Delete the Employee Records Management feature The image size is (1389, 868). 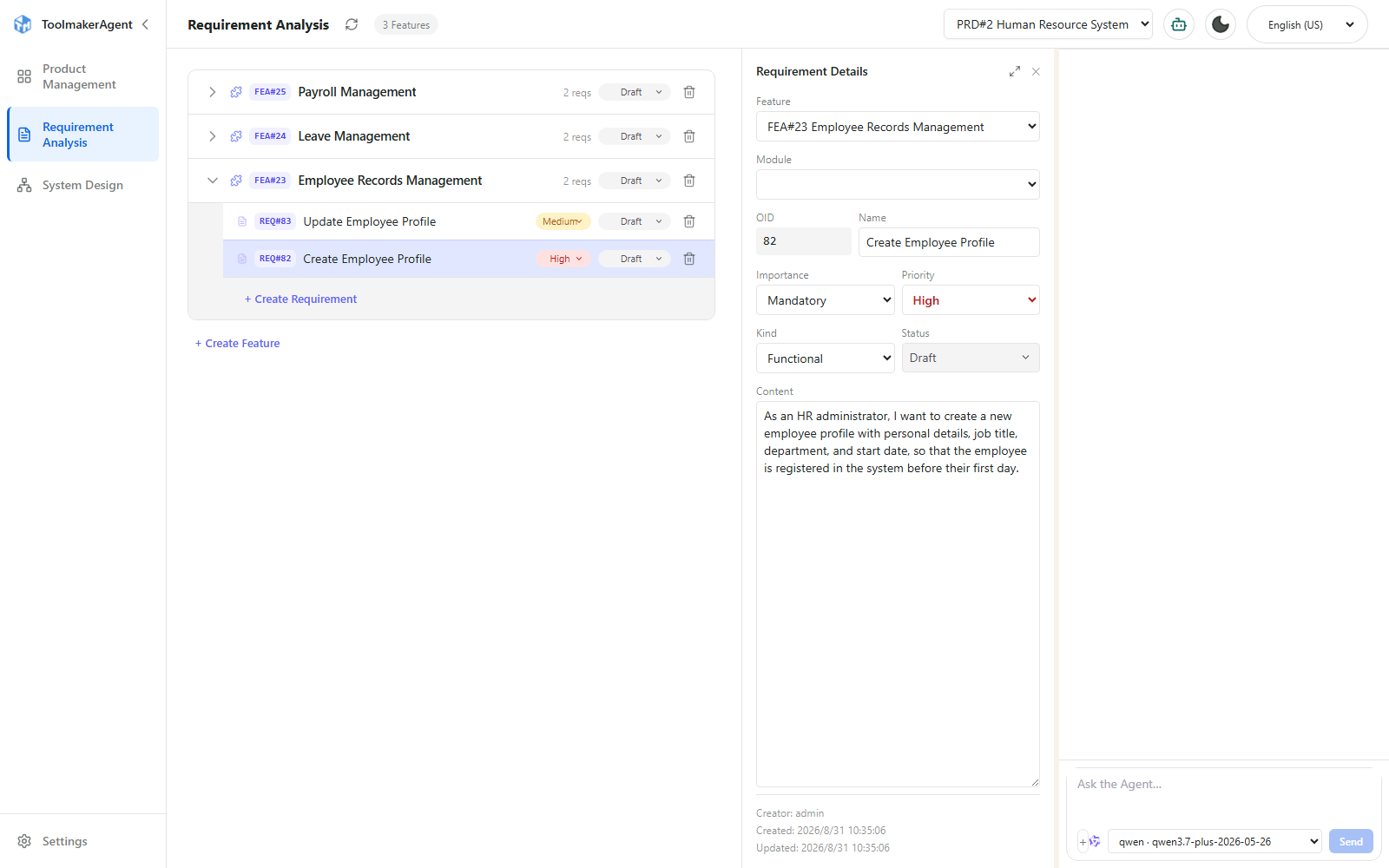[689, 181]
